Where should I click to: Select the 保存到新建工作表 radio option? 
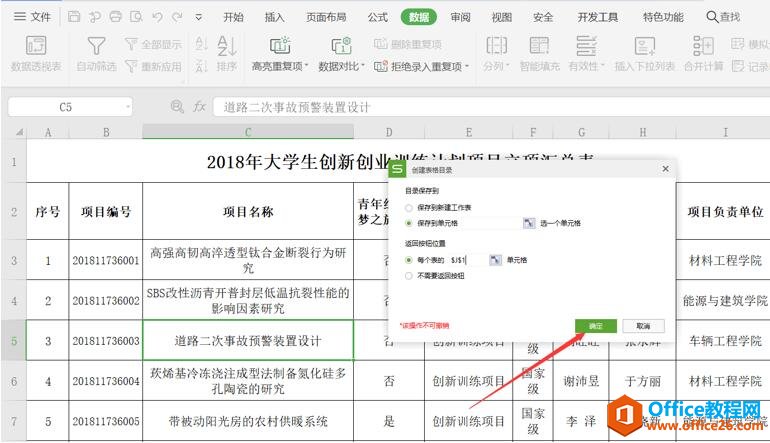(408, 207)
